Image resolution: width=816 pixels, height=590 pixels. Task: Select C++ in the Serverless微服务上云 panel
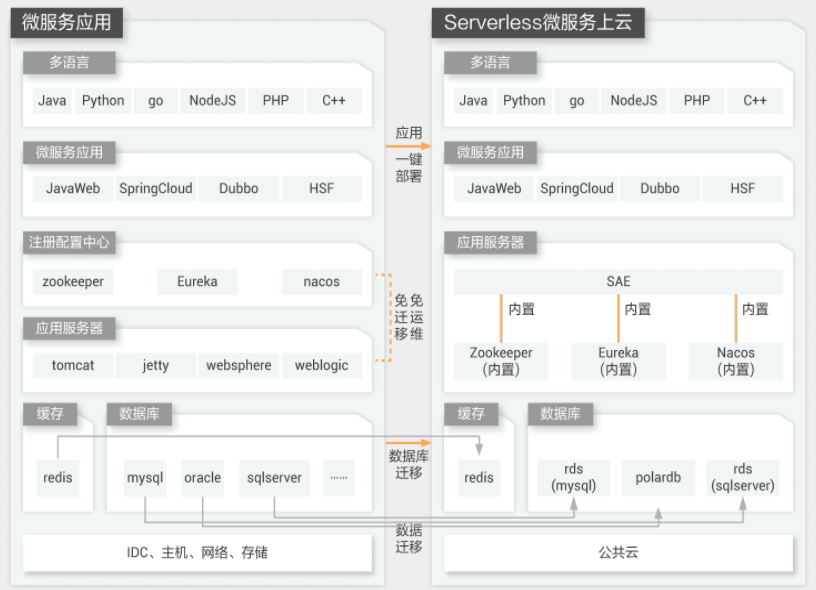click(755, 100)
